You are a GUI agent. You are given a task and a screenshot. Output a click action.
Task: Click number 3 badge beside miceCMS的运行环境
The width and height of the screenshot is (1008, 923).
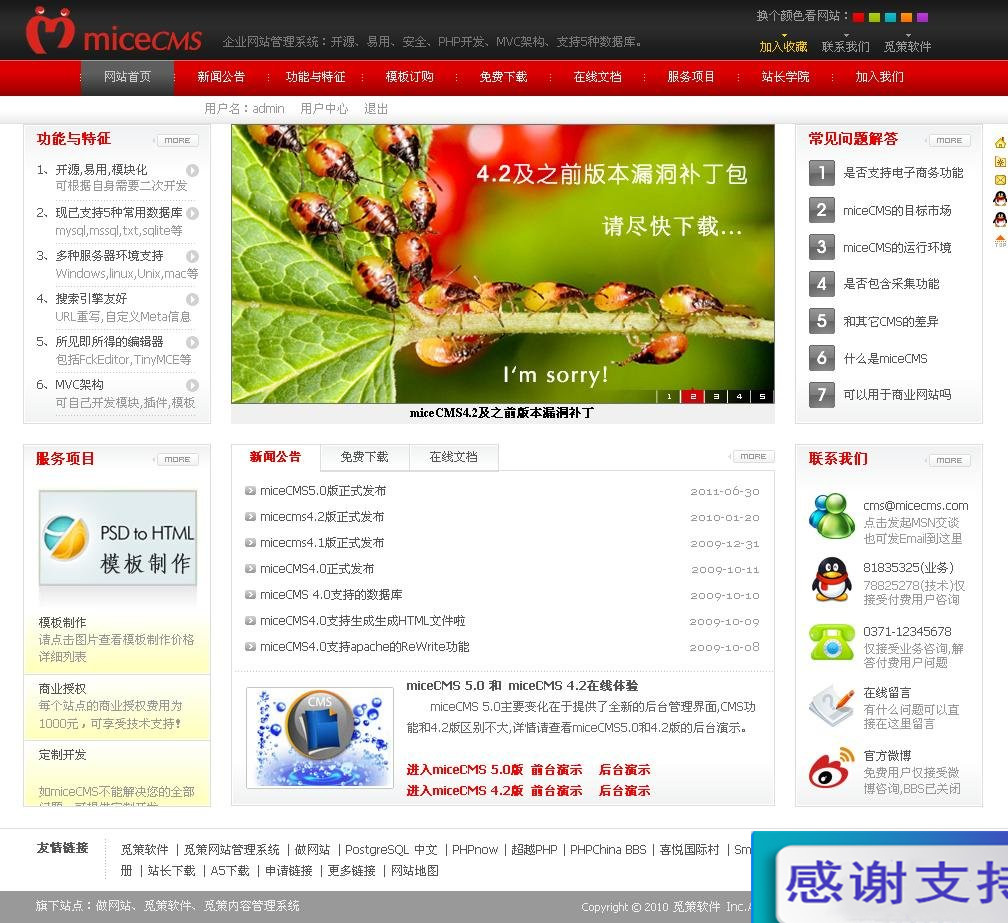point(822,247)
